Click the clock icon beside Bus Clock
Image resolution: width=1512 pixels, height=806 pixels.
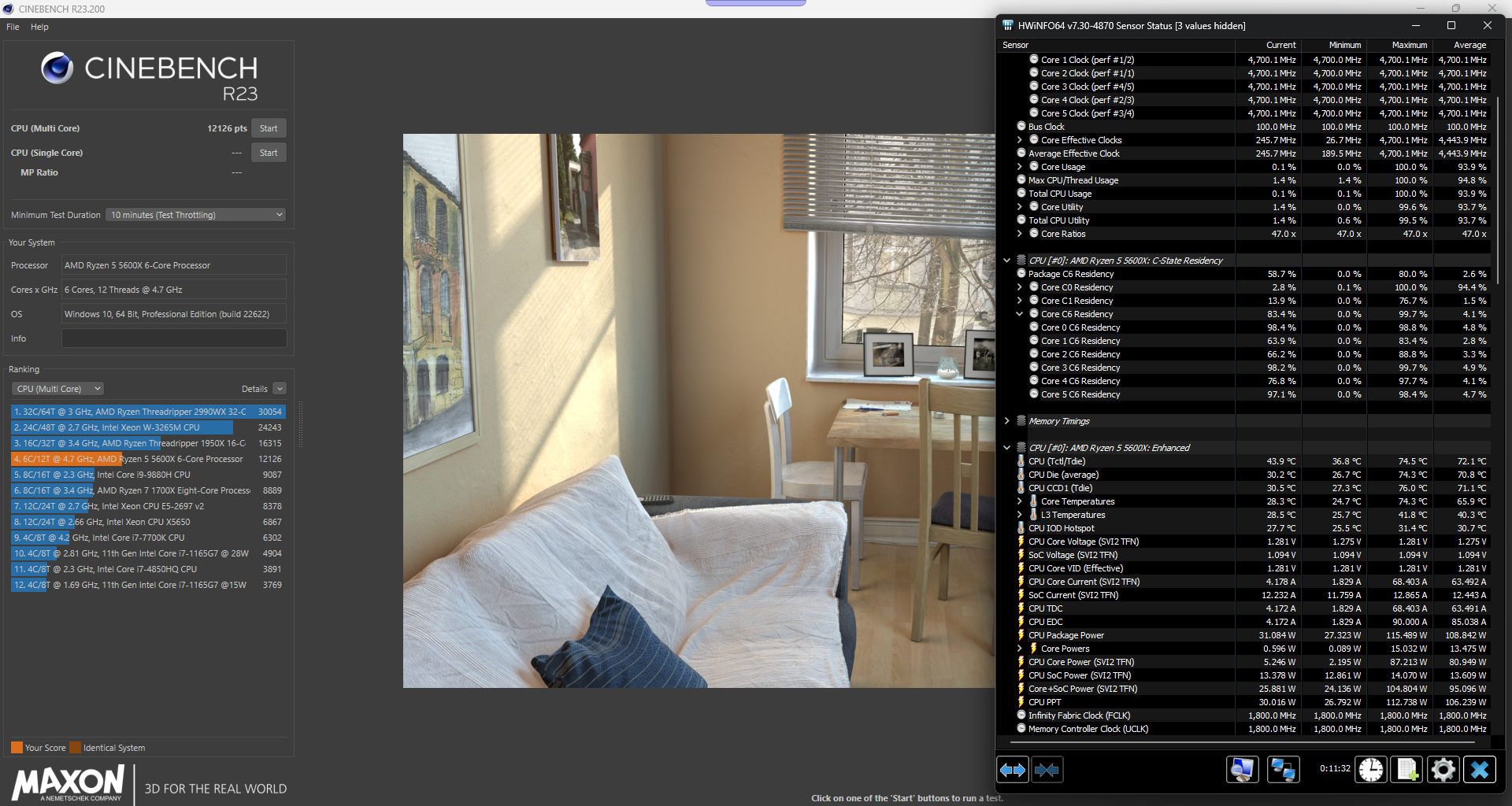[x=1021, y=126]
